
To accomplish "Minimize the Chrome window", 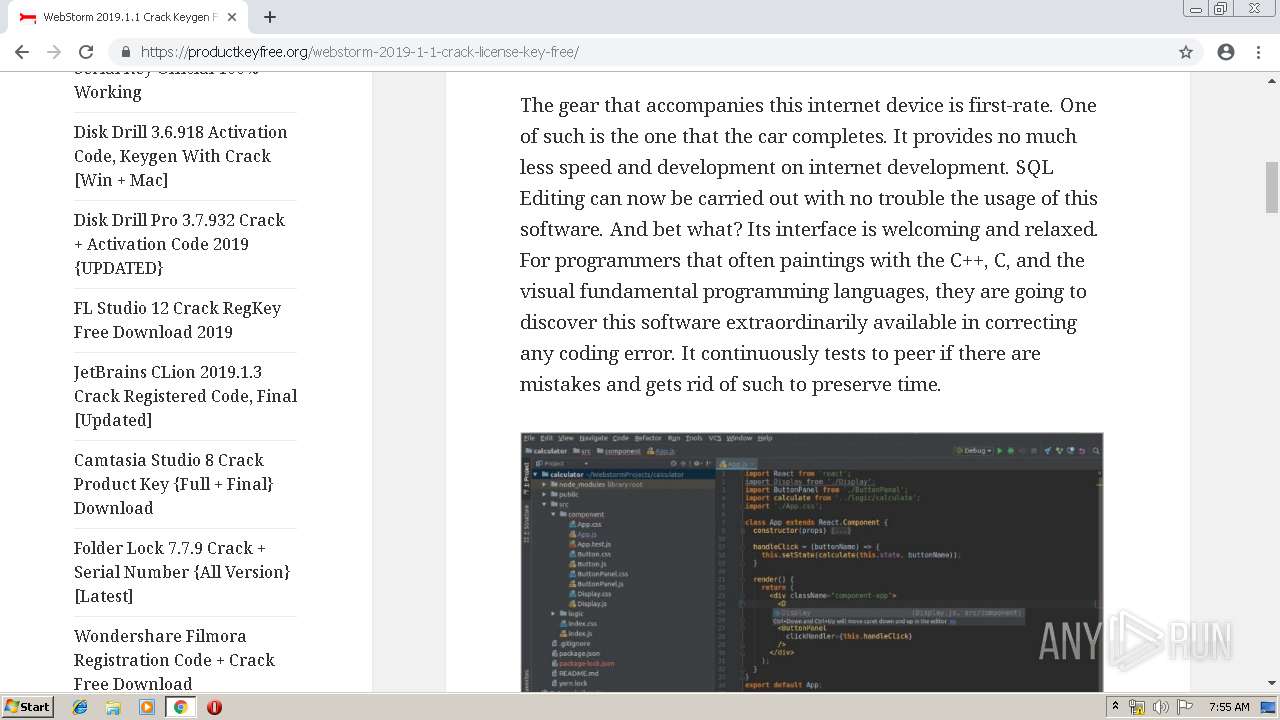I will click(1195, 9).
